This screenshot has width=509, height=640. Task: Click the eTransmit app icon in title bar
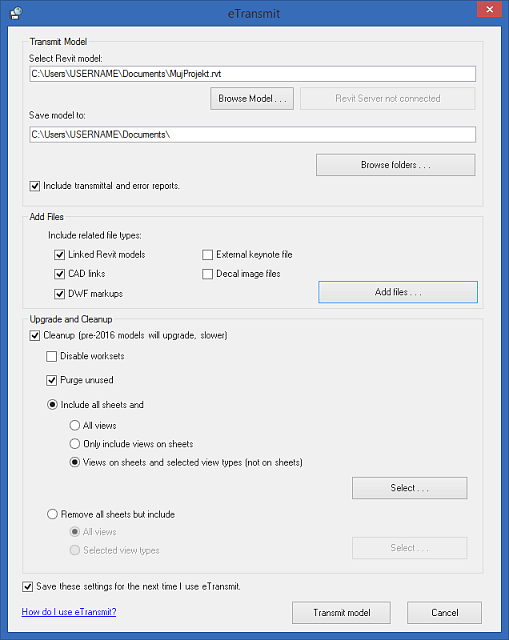16,13
